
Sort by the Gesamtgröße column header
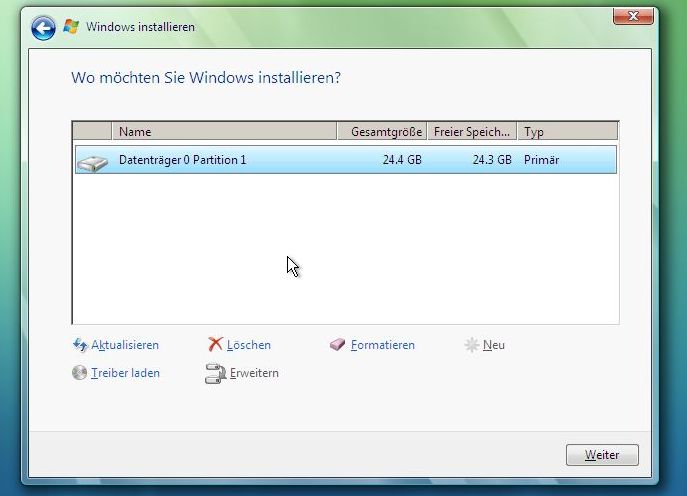382,131
